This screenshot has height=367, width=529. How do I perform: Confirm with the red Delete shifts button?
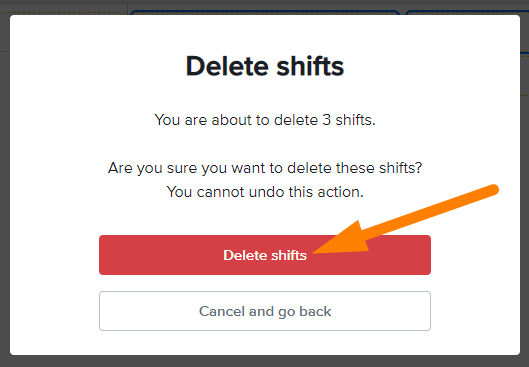point(264,255)
